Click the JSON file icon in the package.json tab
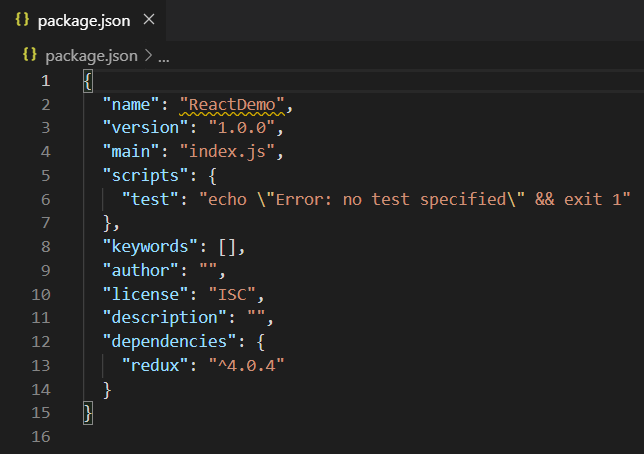Image resolution: width=644 pixels, height=454 pixels. pos(22,21)
